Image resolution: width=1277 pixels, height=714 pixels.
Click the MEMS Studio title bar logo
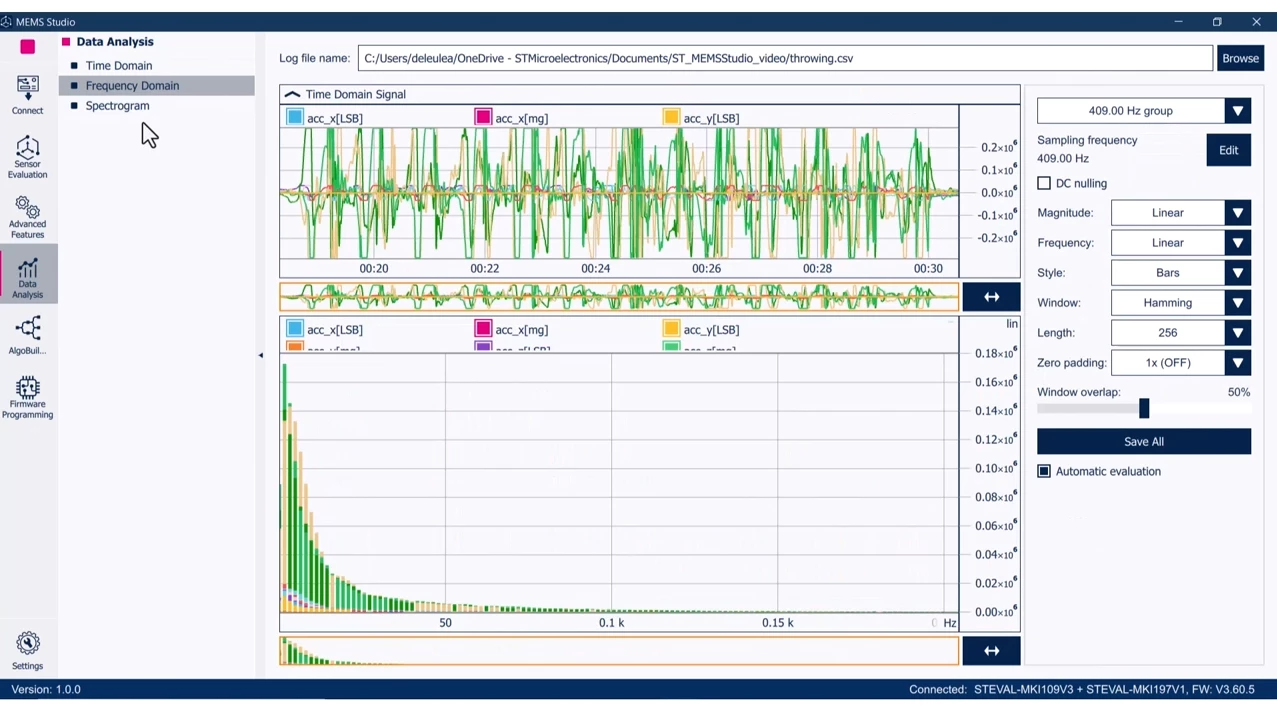pyautogui.click(x=7, y=21)
